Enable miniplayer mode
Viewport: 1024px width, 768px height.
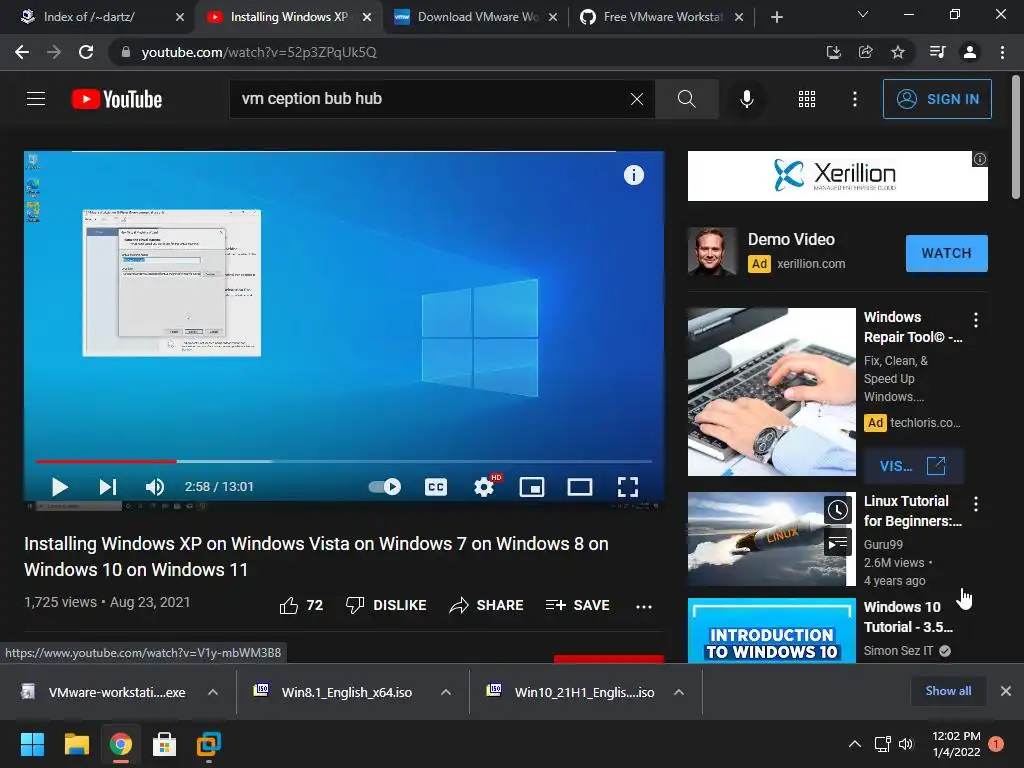coord(532,487)
